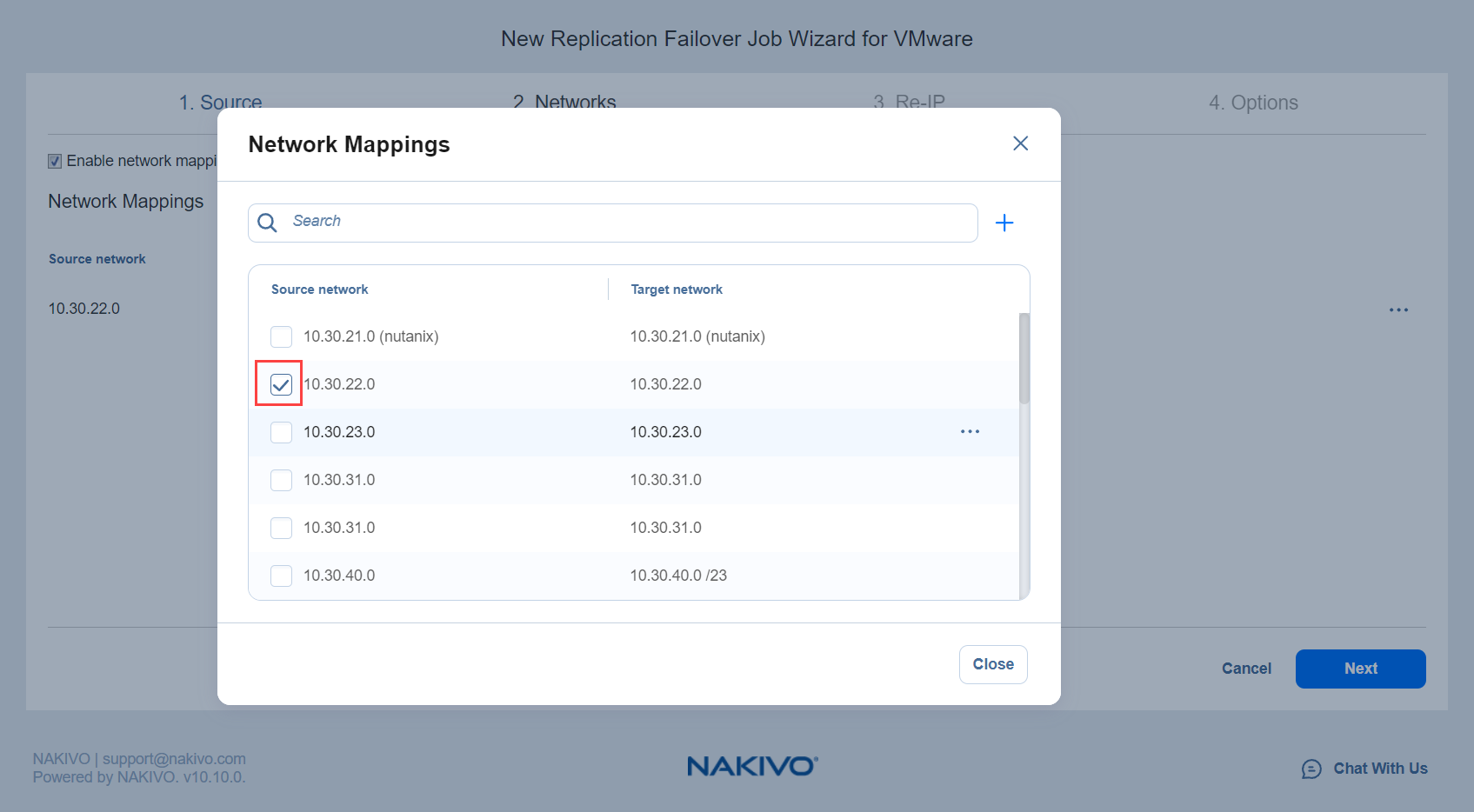Image resolution: width=1474 pixels, height=812 pixels.
Task: Select the 10.30.23.0 network checkbox
Action: coord(281,432)
